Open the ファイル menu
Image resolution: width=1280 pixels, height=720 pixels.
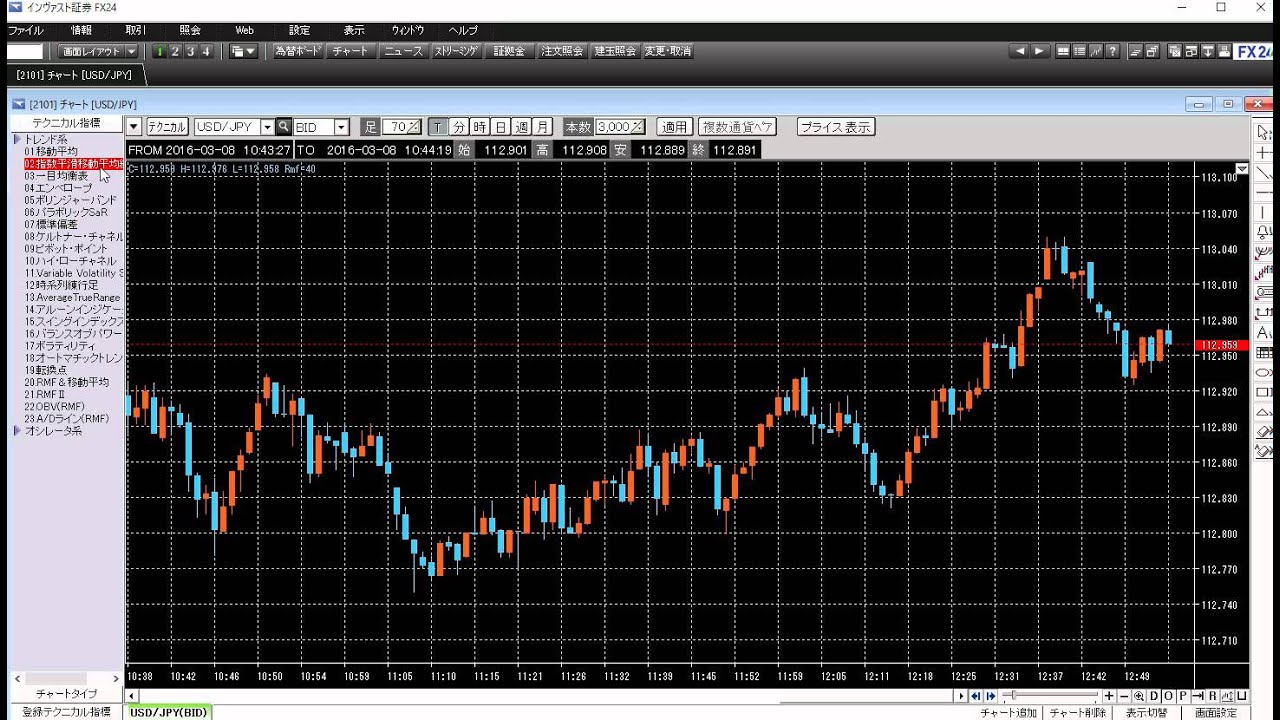tap(26, 30)
